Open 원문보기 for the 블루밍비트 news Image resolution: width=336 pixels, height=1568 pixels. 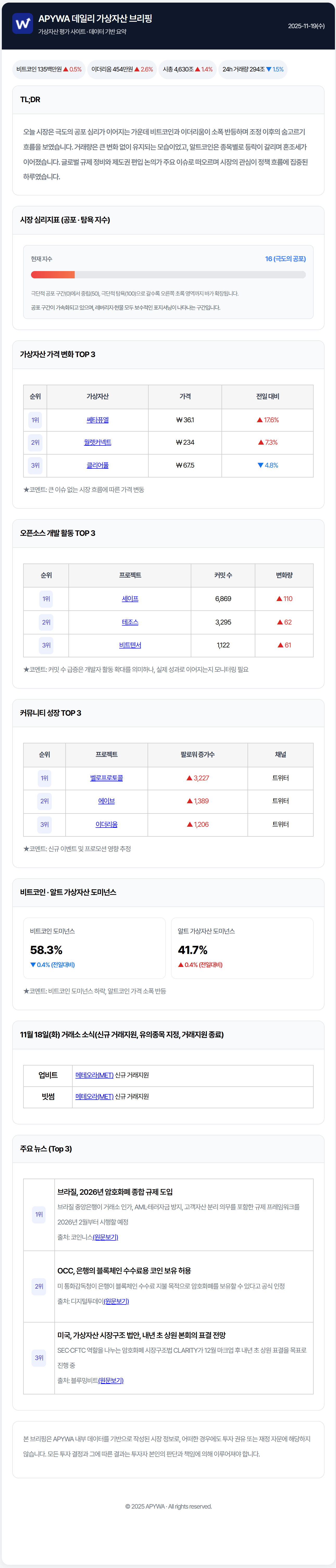(111, 1381)
